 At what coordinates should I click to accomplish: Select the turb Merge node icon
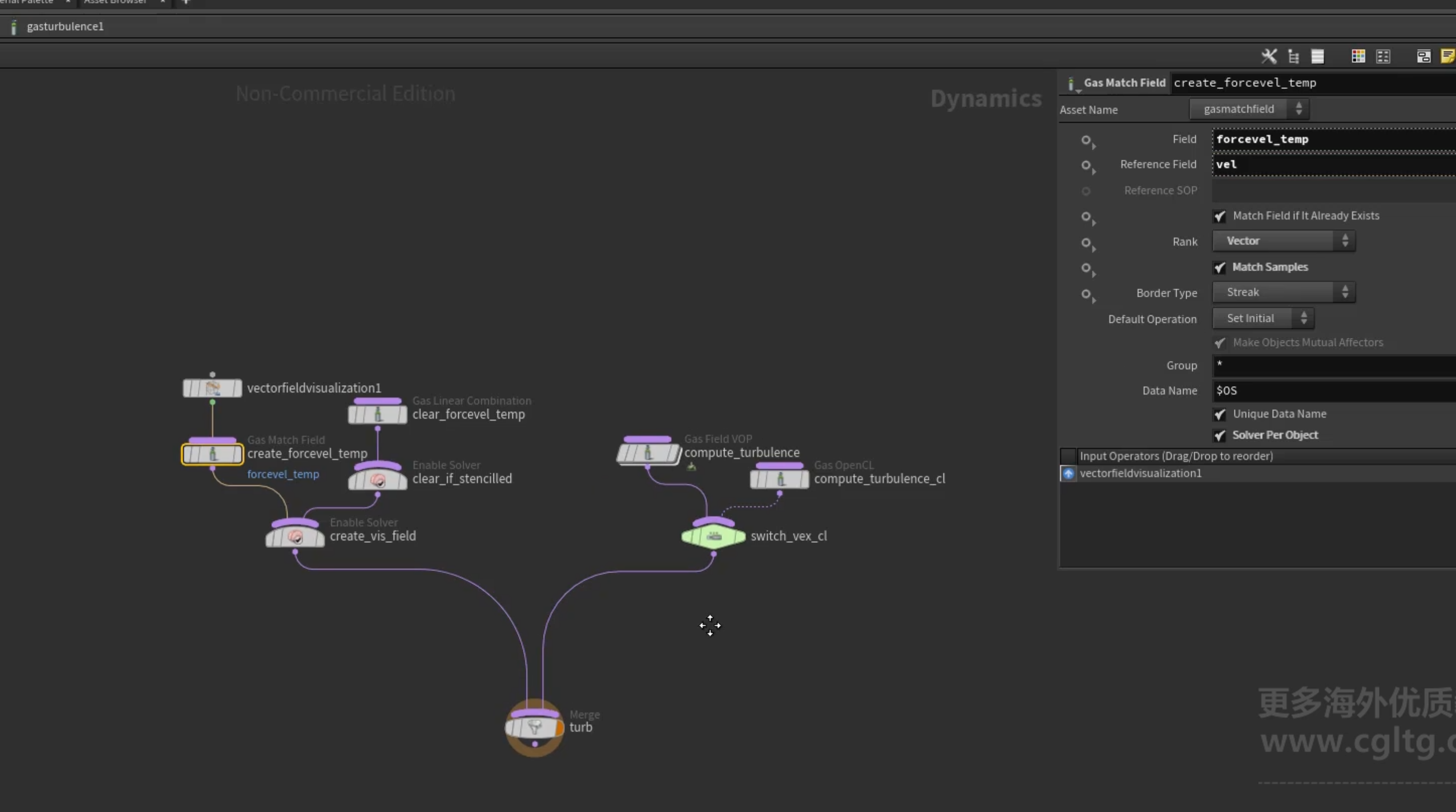tap(534, 727)
